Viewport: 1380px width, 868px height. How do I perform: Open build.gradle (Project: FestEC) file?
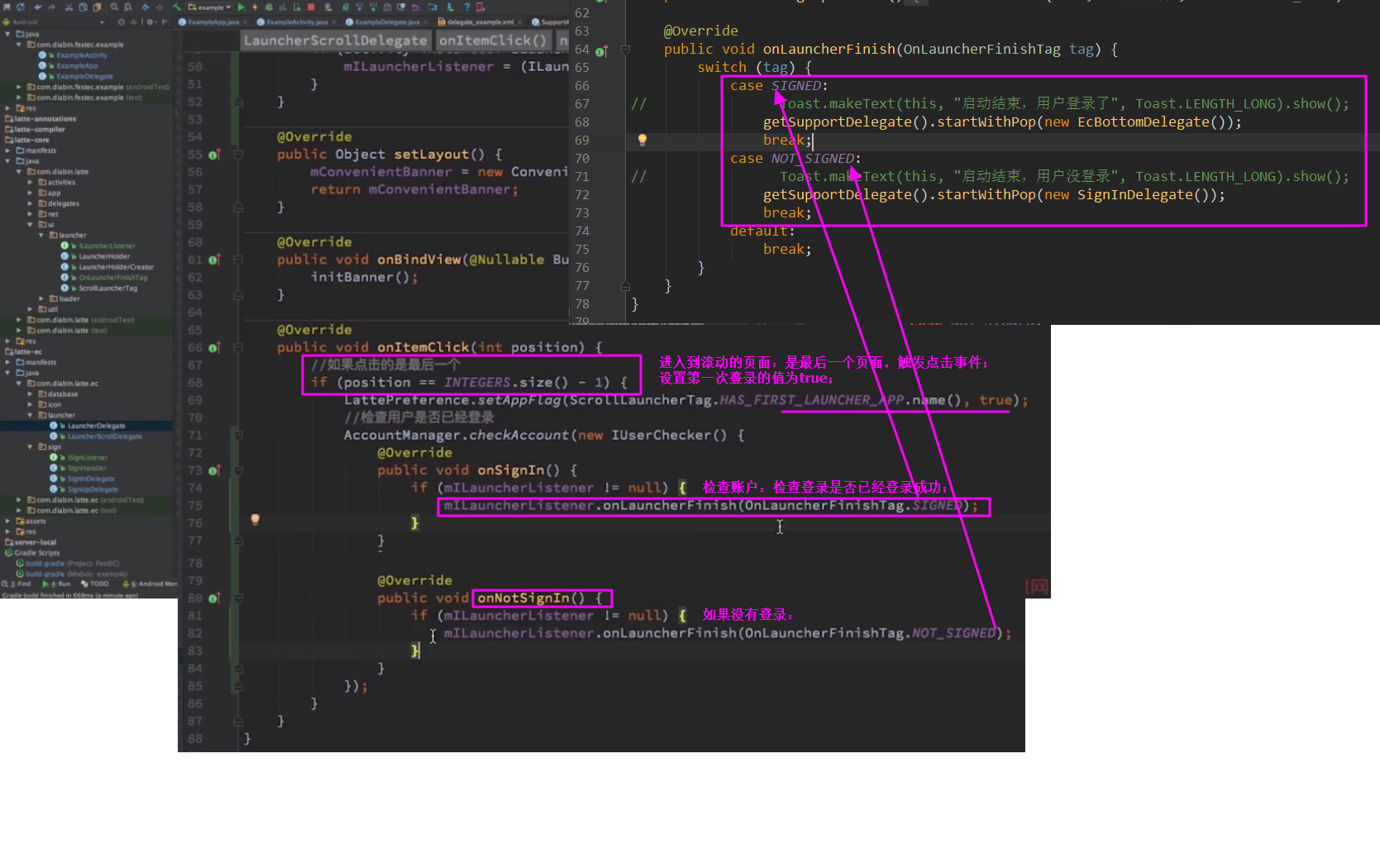tap(68, 564)
